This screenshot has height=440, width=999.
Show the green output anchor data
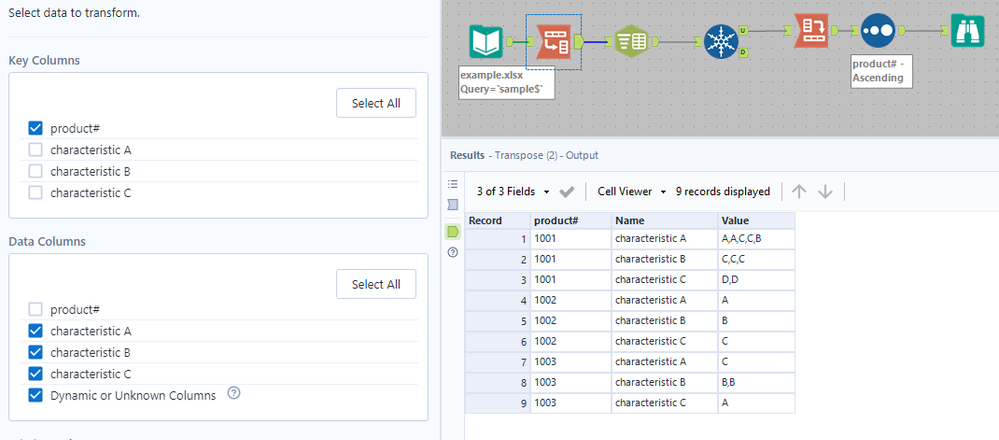(453, 231)
